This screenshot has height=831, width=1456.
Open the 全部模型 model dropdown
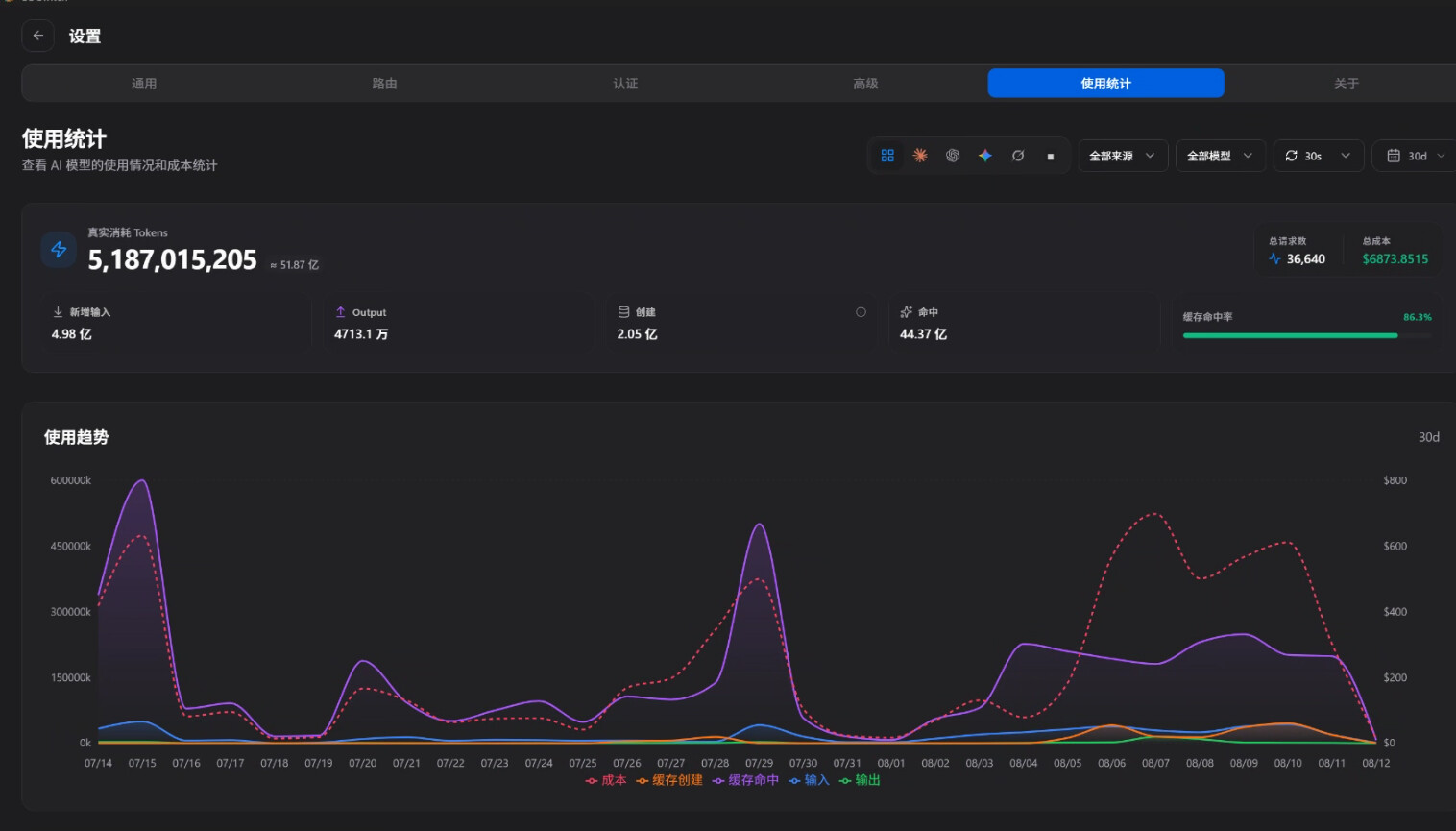pos(1220,156)
